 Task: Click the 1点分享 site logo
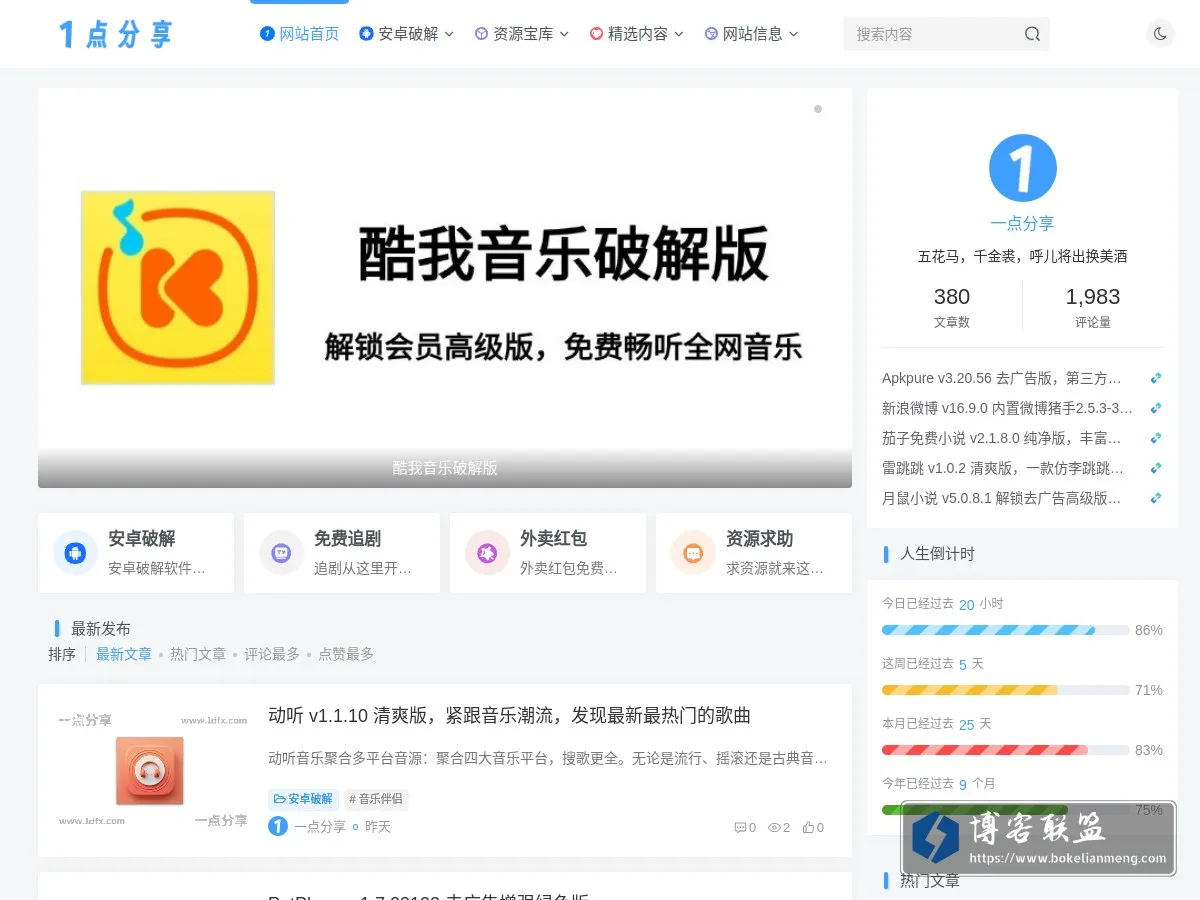click(115, 34)
